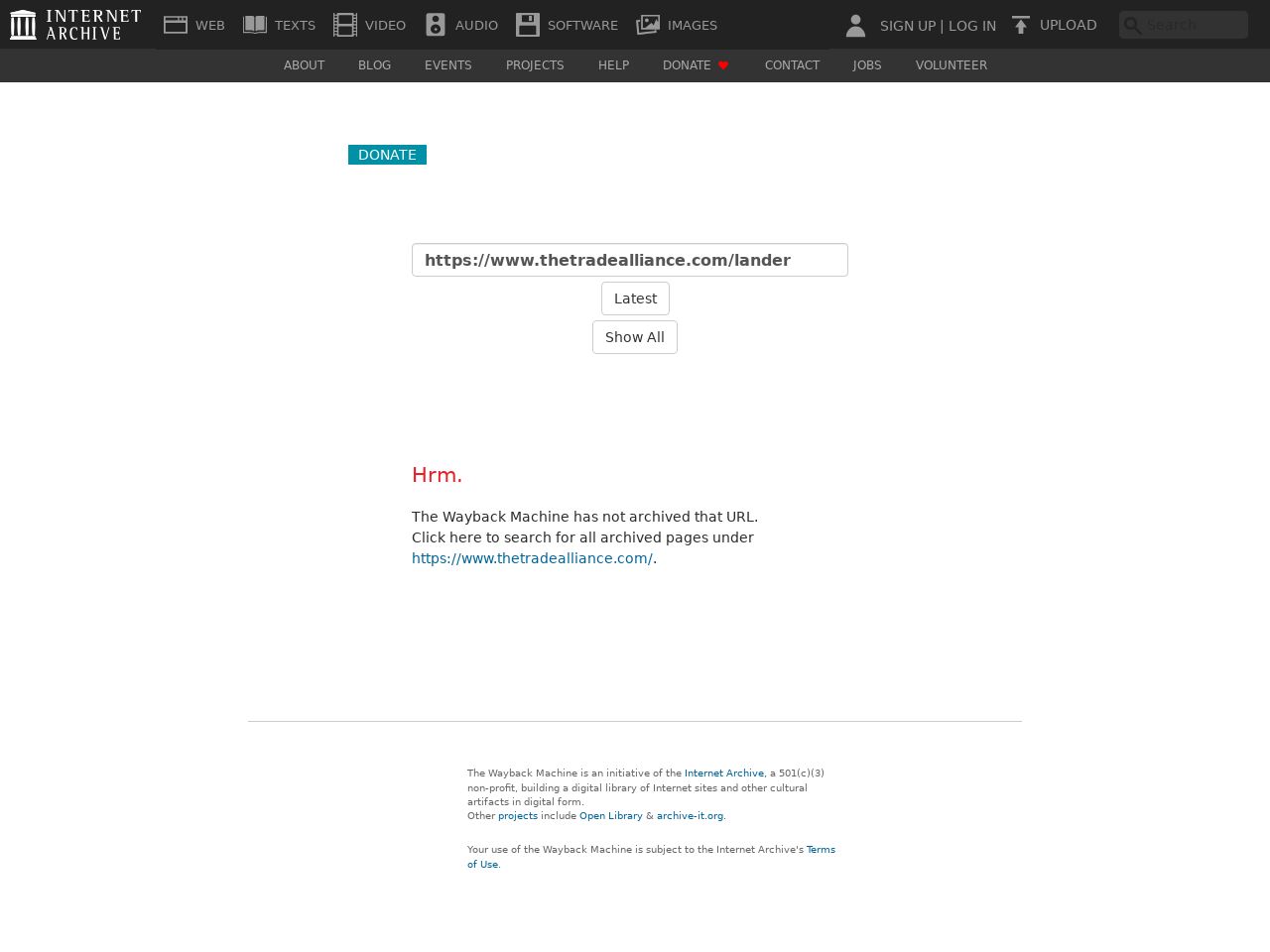This screenshot has height=952, width=1270.
Task: Focus the Search box in top bar
Action: point(1193,25)
